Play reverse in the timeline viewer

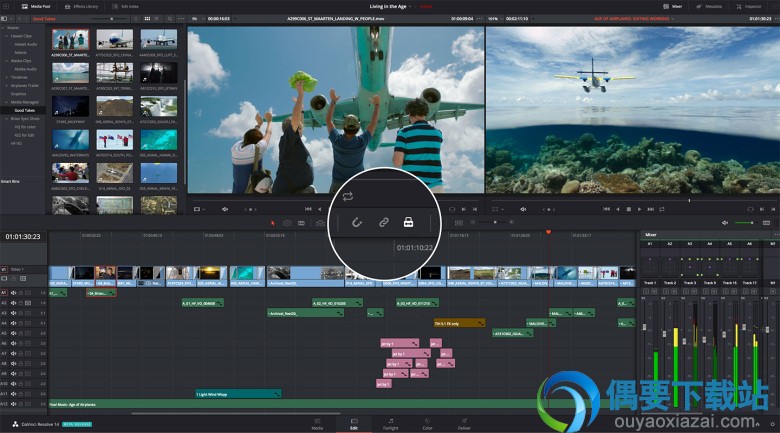(618, 209)
